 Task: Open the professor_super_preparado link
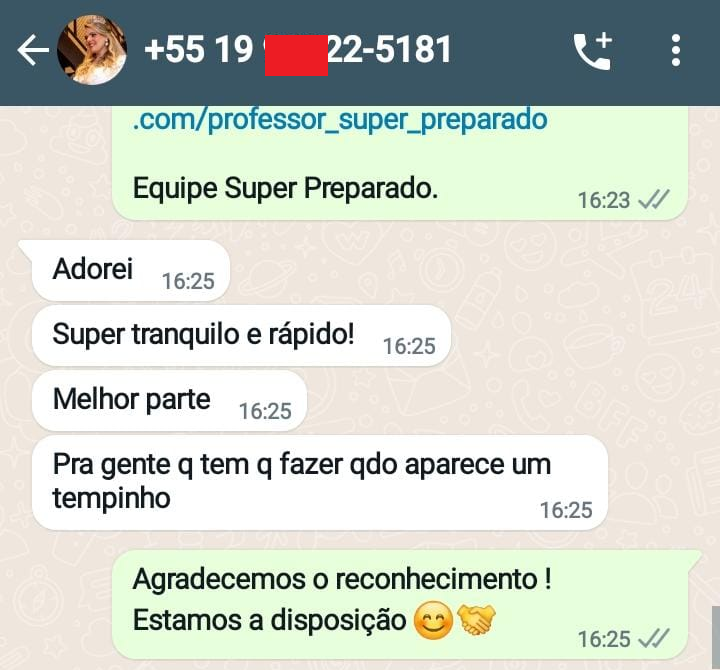[x=340, y=119]
